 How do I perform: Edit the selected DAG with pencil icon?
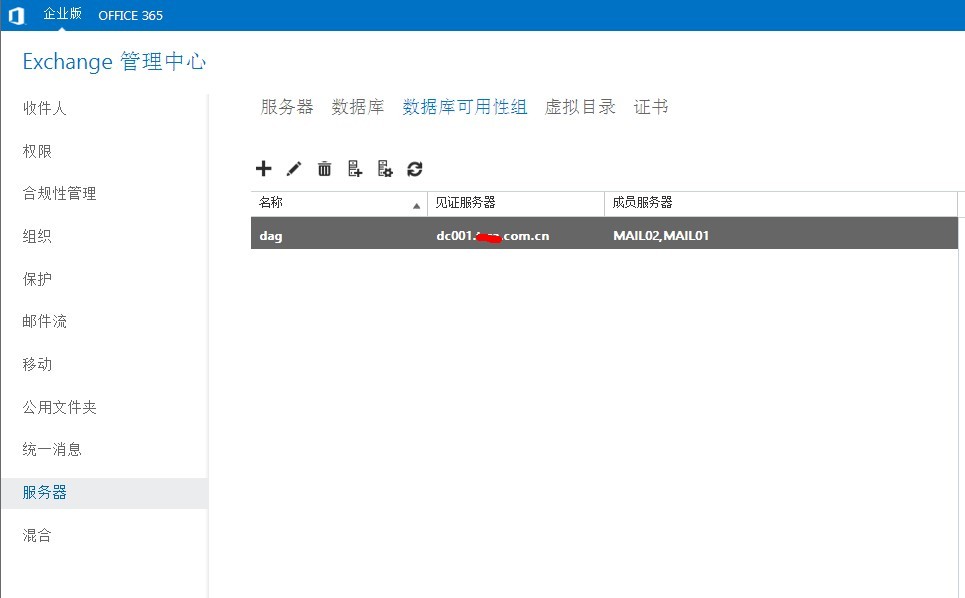click(x=294, y=169)
